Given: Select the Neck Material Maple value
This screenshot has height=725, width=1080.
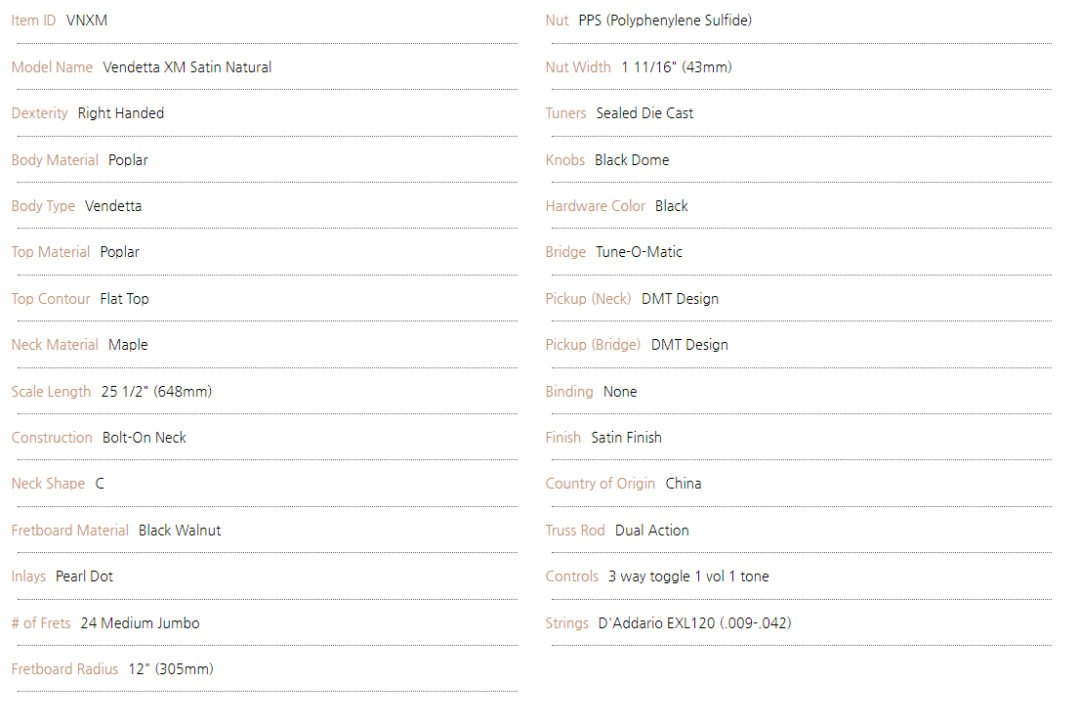Looking at the screenshot, I should click(128, 345).
